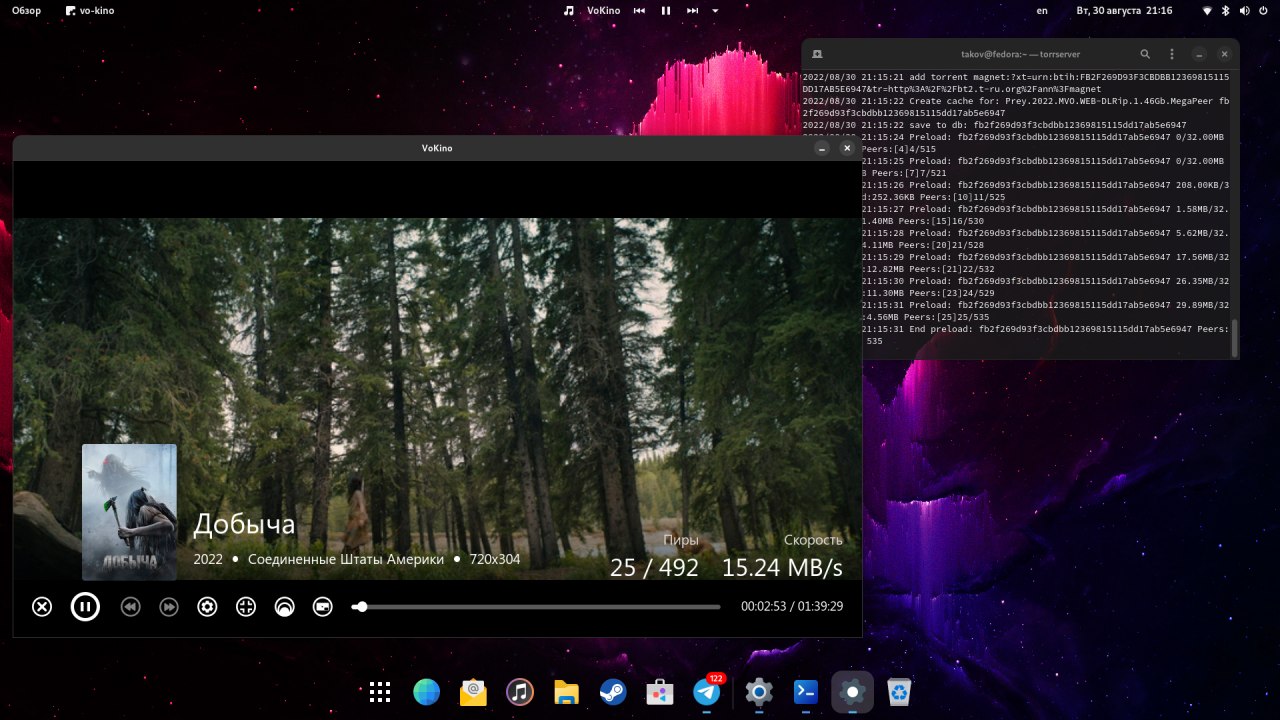Toggle picture-in-picture mode in the player

coord(322,606)
